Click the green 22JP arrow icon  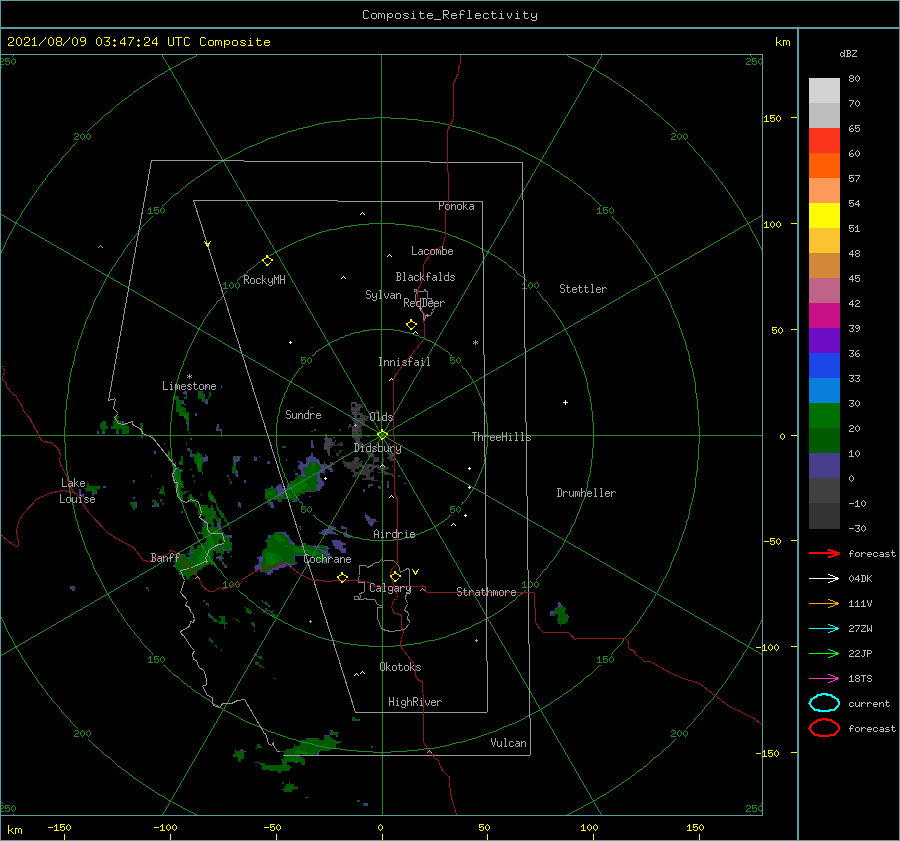[x=824, y=653]
